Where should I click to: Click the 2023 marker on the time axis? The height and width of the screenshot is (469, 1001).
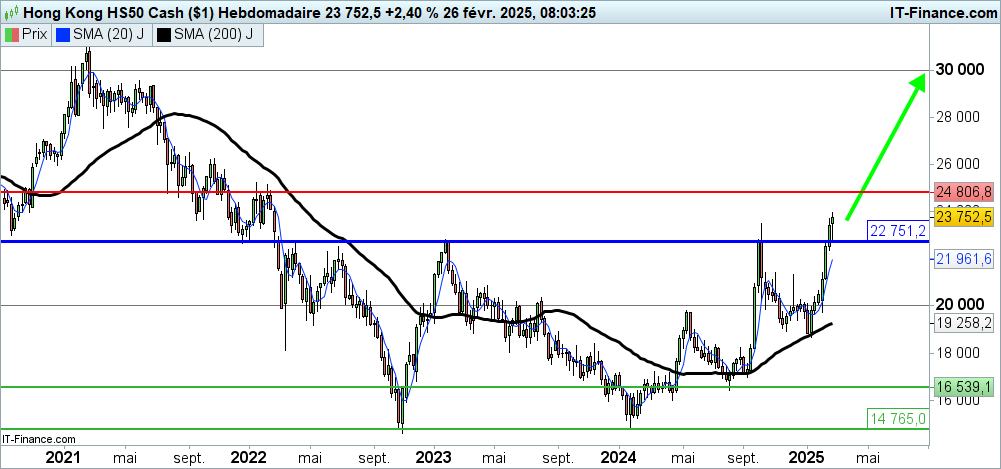(x=435, y=457)
